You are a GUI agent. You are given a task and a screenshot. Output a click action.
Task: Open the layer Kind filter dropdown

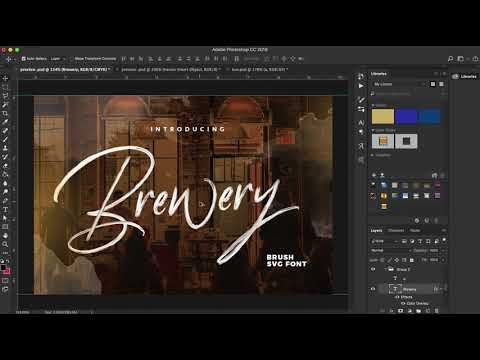(x=384, y=241)
